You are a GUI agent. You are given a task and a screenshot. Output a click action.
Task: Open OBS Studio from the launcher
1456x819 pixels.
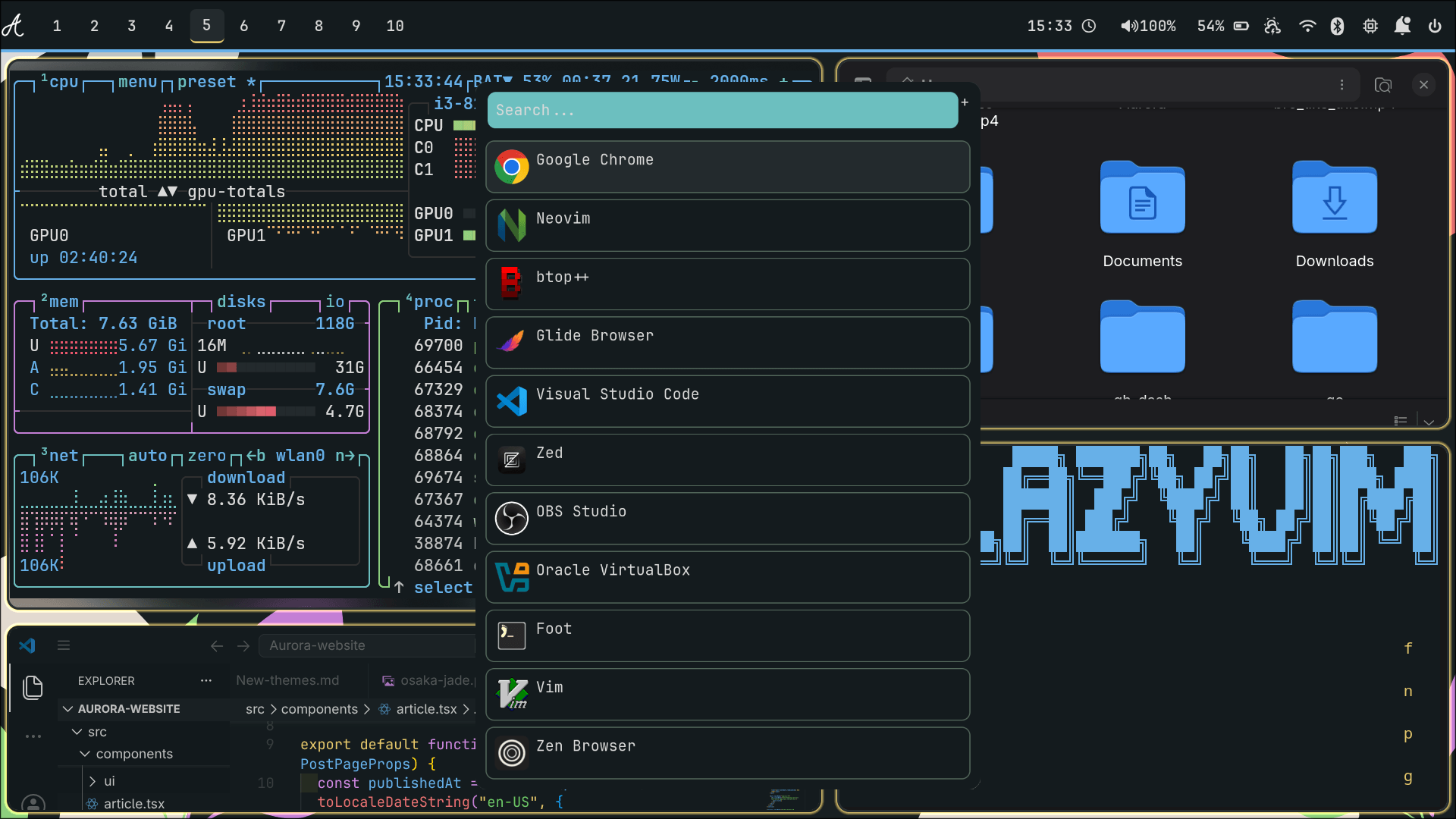[x=727, y=518]
